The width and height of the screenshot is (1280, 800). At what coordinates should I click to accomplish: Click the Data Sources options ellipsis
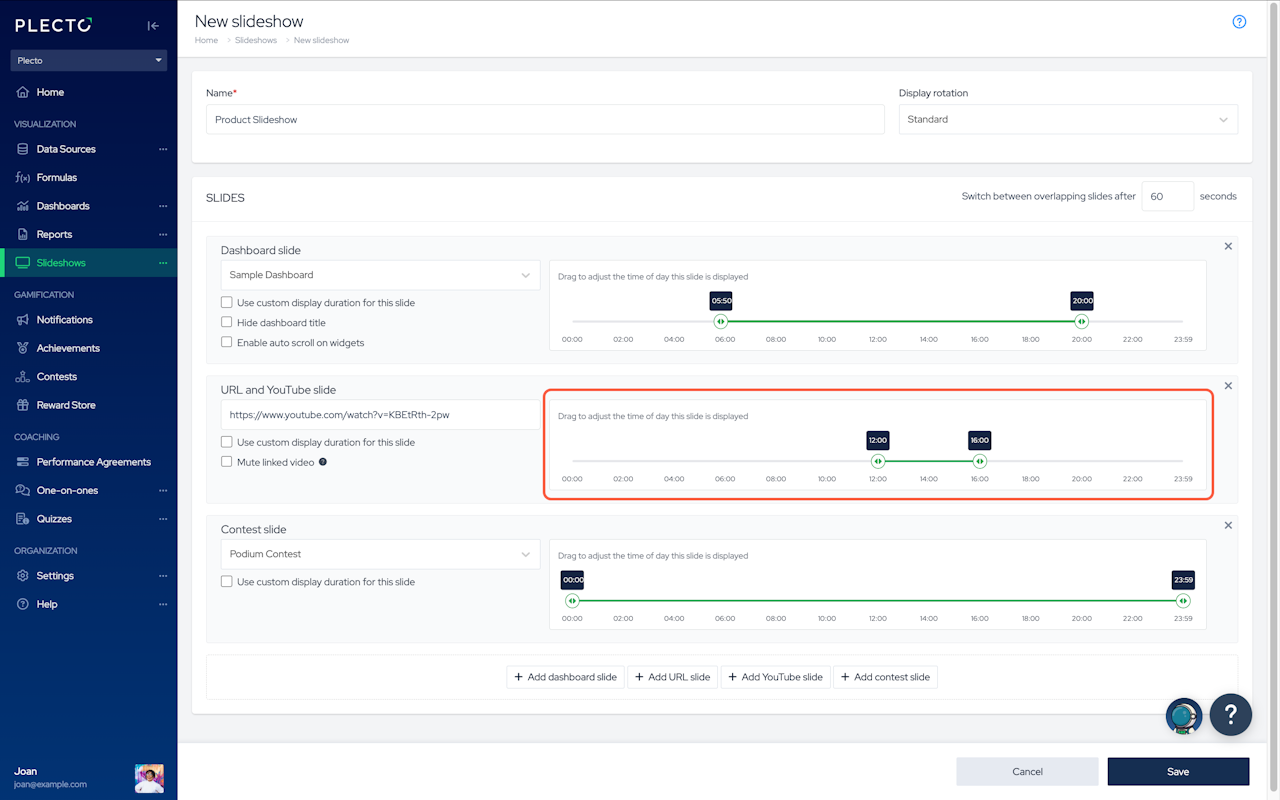[163, 149]
